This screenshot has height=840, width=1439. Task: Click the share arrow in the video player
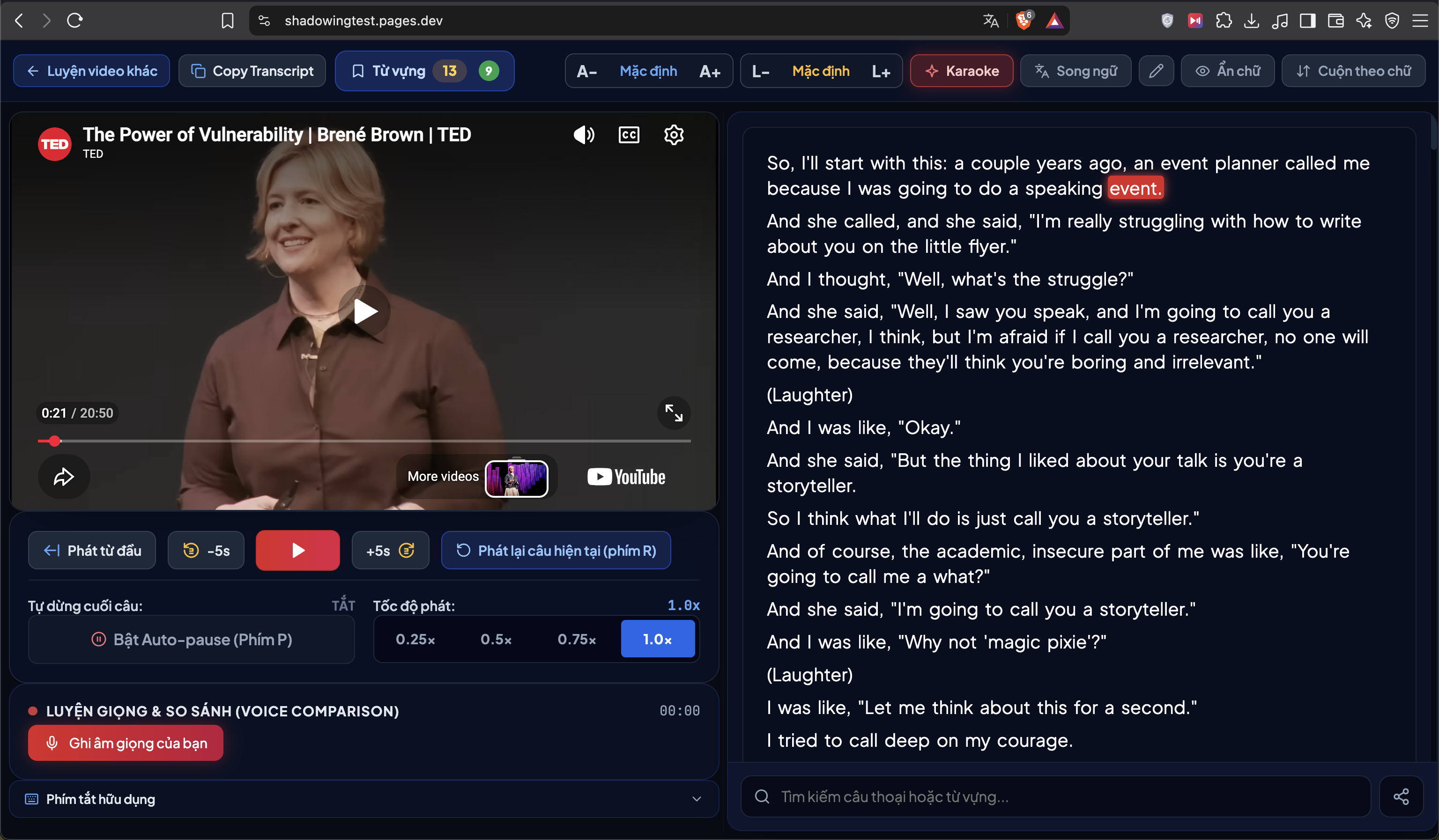click(x=63, y=477)
